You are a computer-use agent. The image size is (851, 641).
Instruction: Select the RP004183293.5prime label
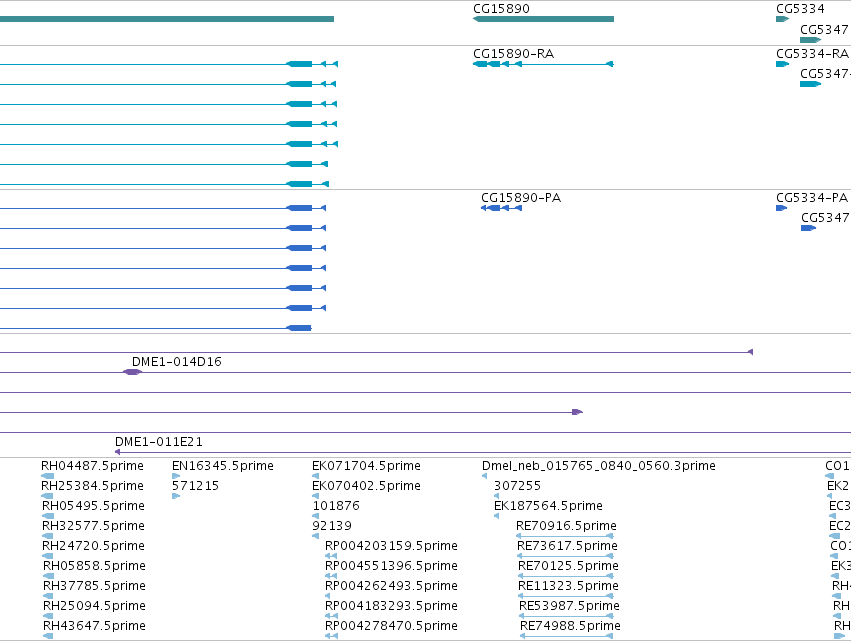(391, 606)
